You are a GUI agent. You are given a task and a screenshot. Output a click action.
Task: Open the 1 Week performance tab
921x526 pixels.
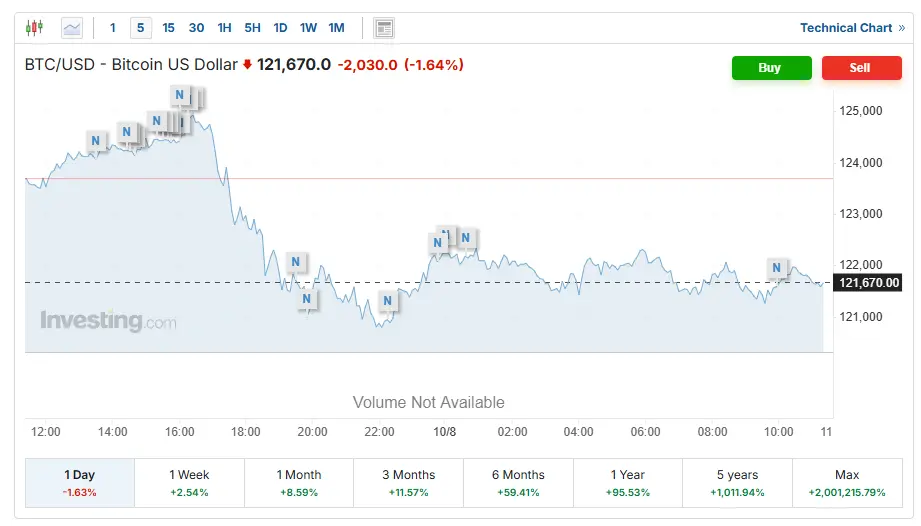(x=189, y=482)
